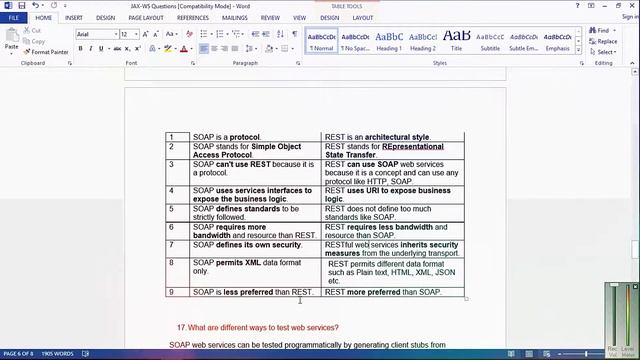Click the Bullets list icon

204,34
